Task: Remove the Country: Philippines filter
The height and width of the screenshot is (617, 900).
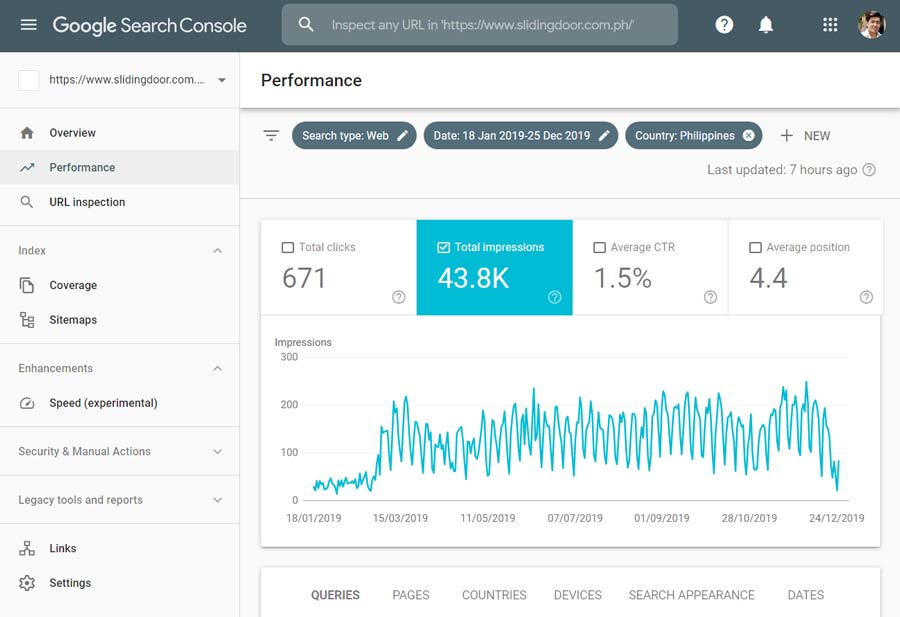Action: [748, 136]
